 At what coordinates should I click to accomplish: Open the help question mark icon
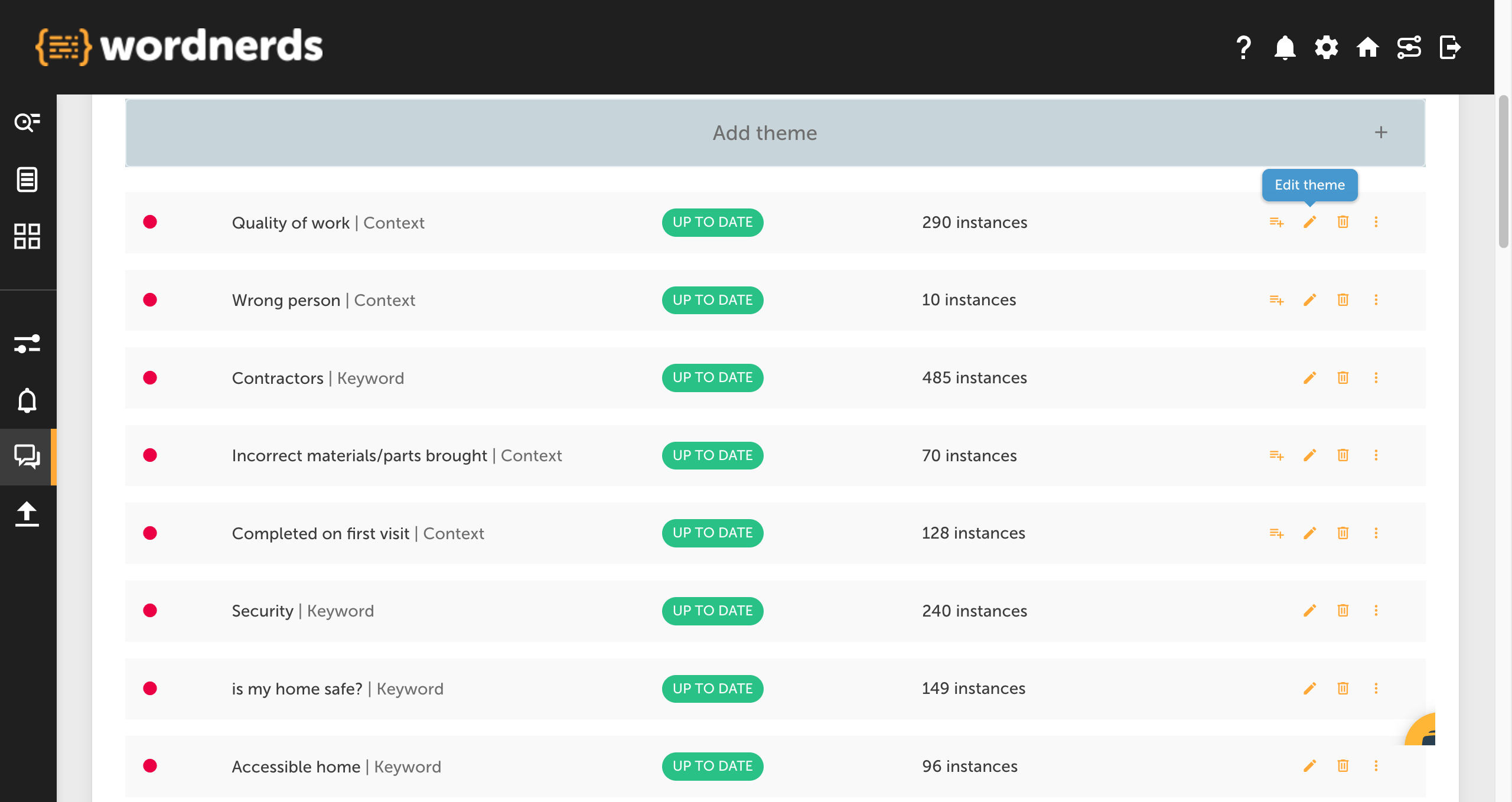pos(1243,47)
